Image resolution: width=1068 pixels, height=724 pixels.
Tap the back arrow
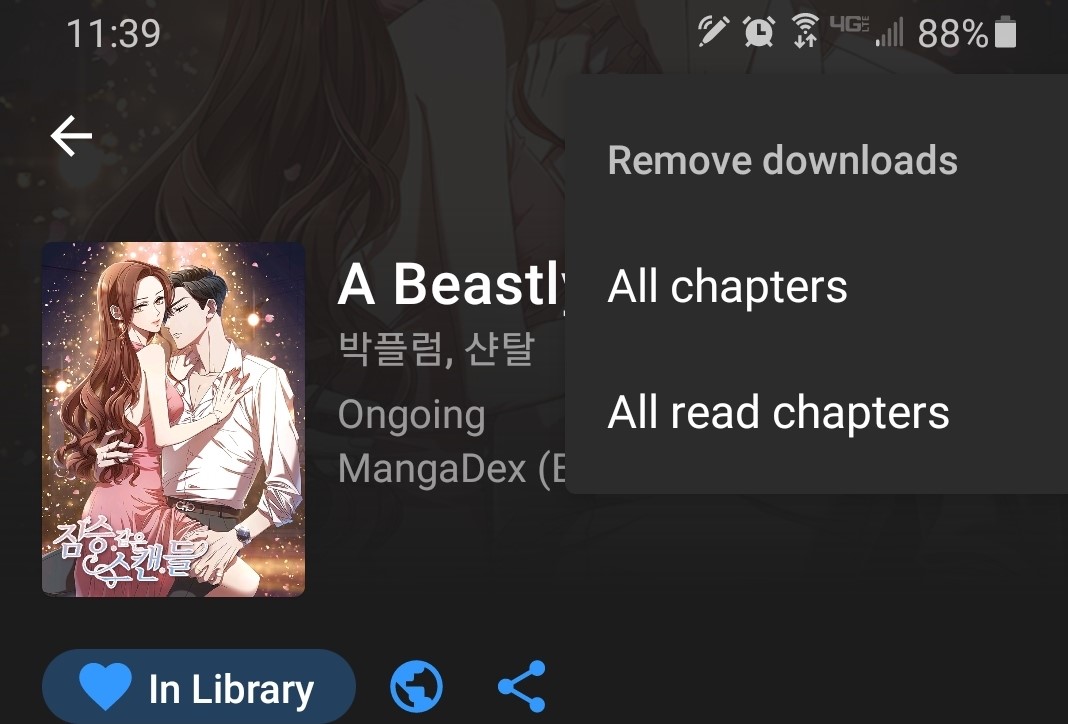72,136
